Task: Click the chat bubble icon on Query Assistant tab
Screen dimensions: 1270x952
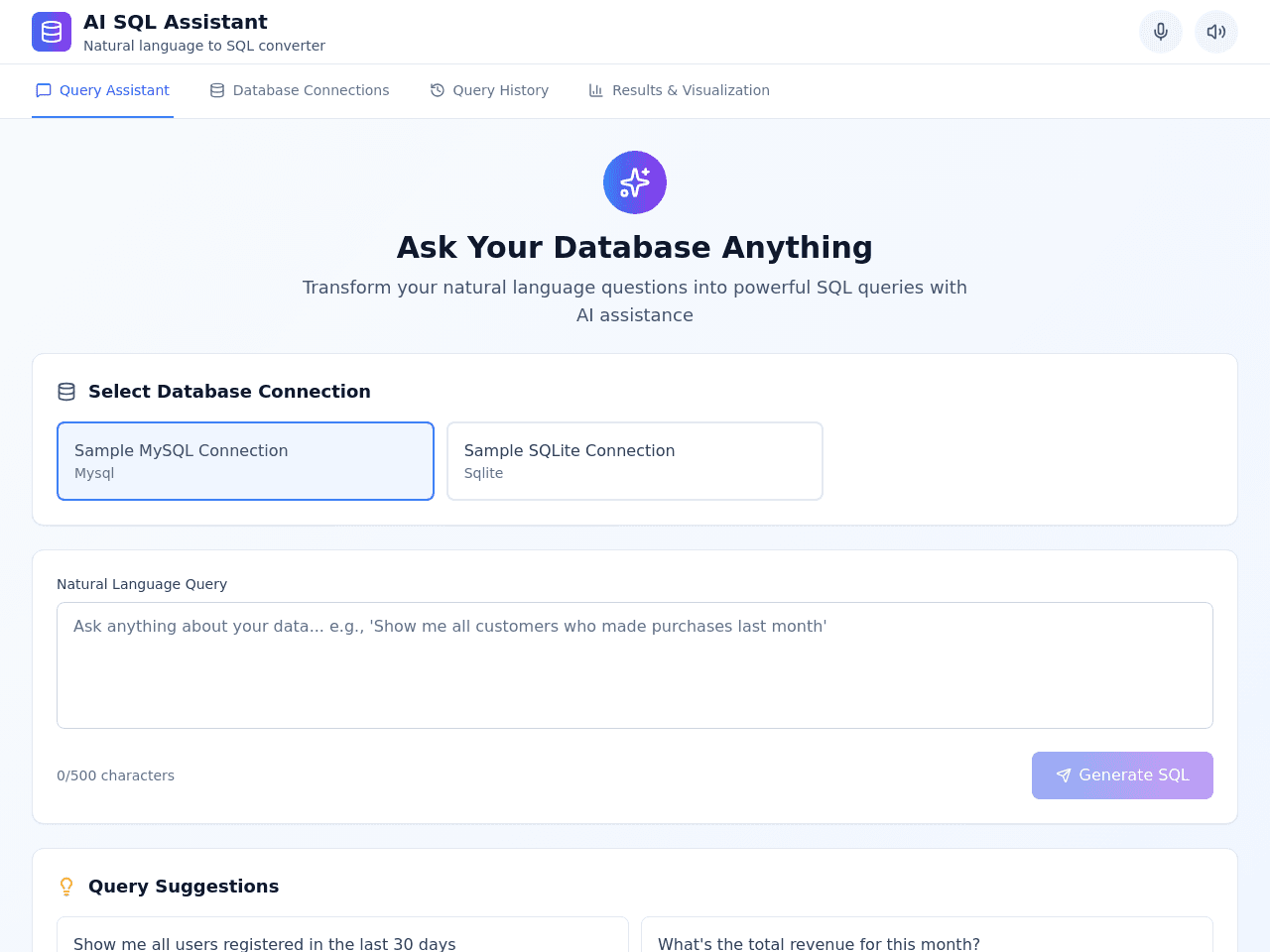Action: click(x=44, y=90)
